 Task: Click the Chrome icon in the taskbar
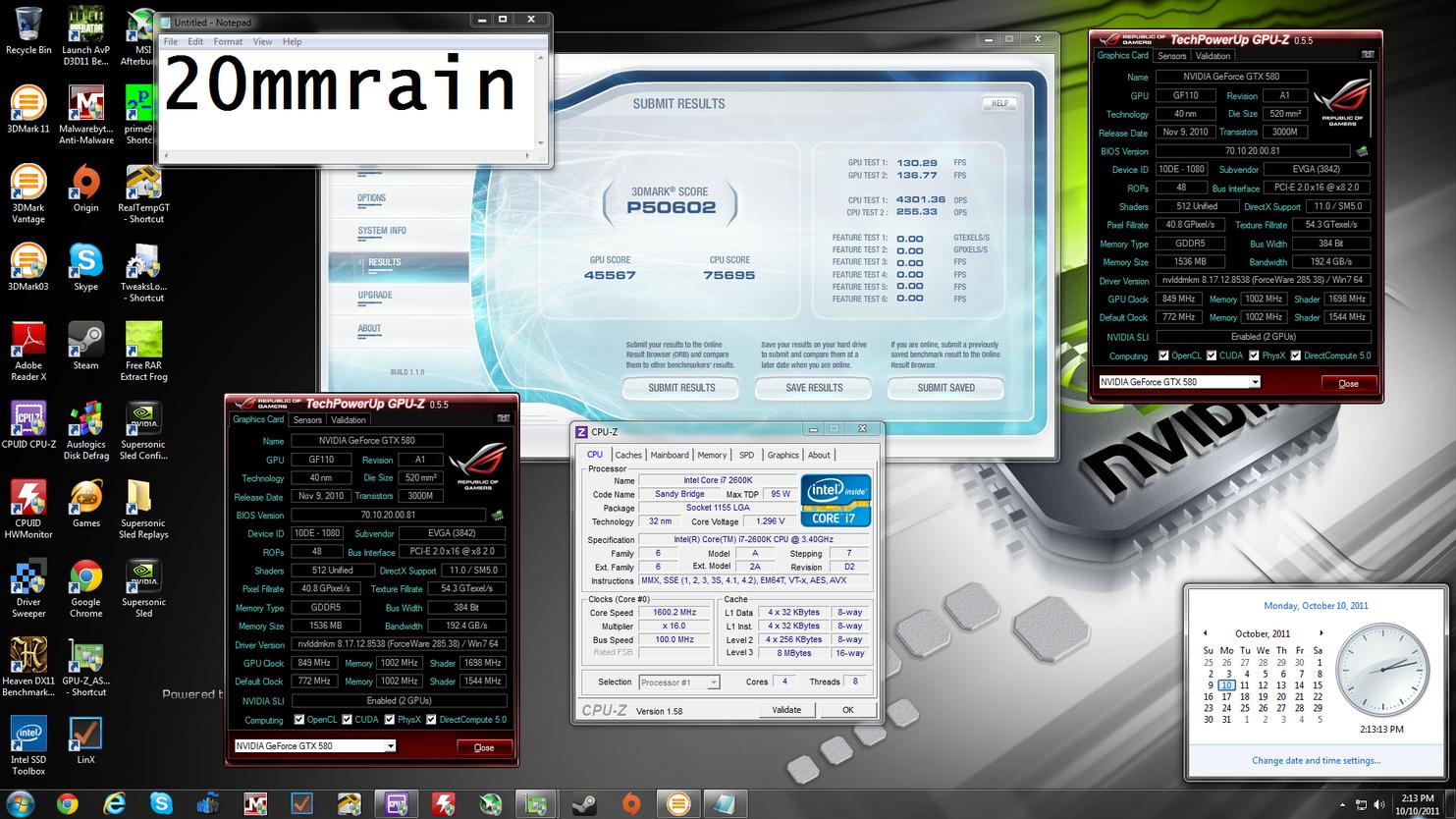[67, 804]
